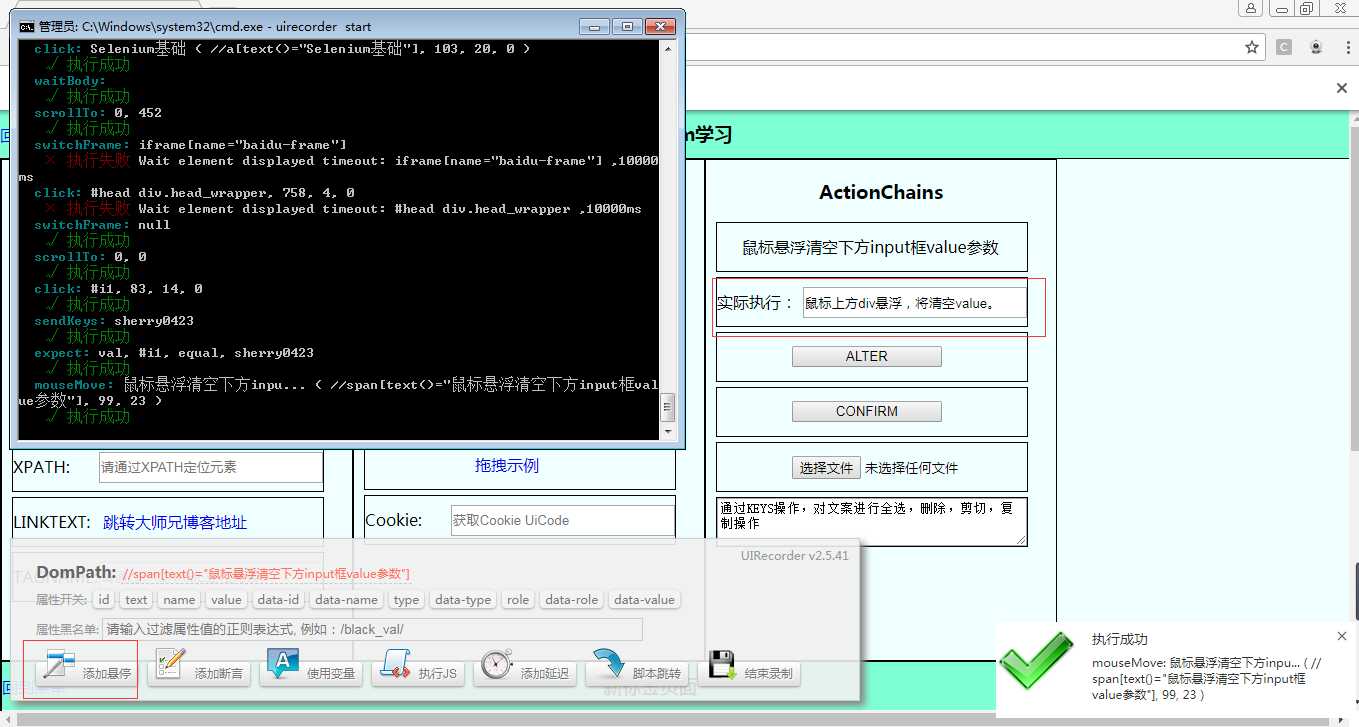Click the Chrome address bar

click(960, 47)
